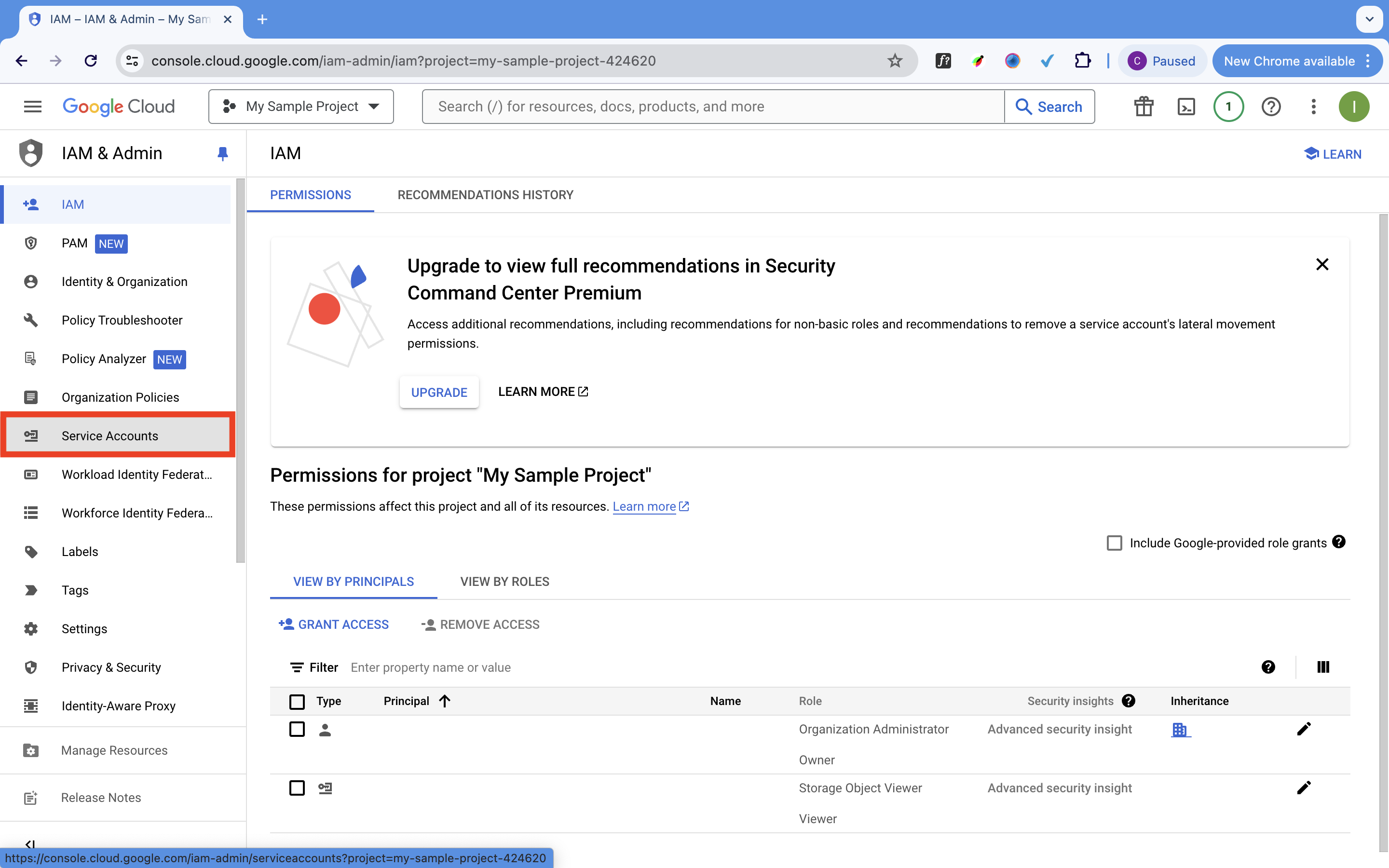
Task: Bookmark this page with the star icon
Action: click(895, 61)
